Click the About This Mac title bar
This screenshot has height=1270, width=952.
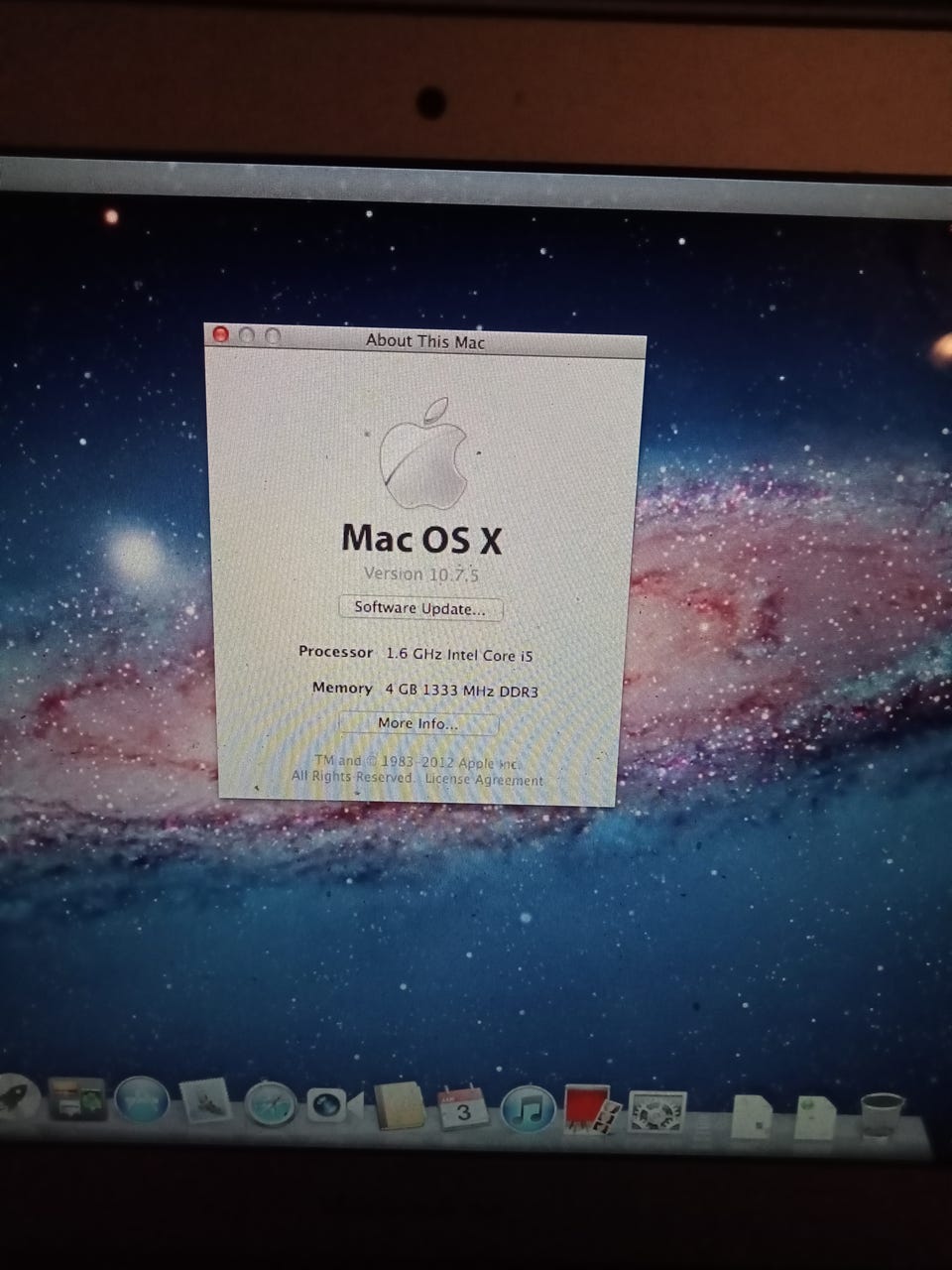(426, 340)
